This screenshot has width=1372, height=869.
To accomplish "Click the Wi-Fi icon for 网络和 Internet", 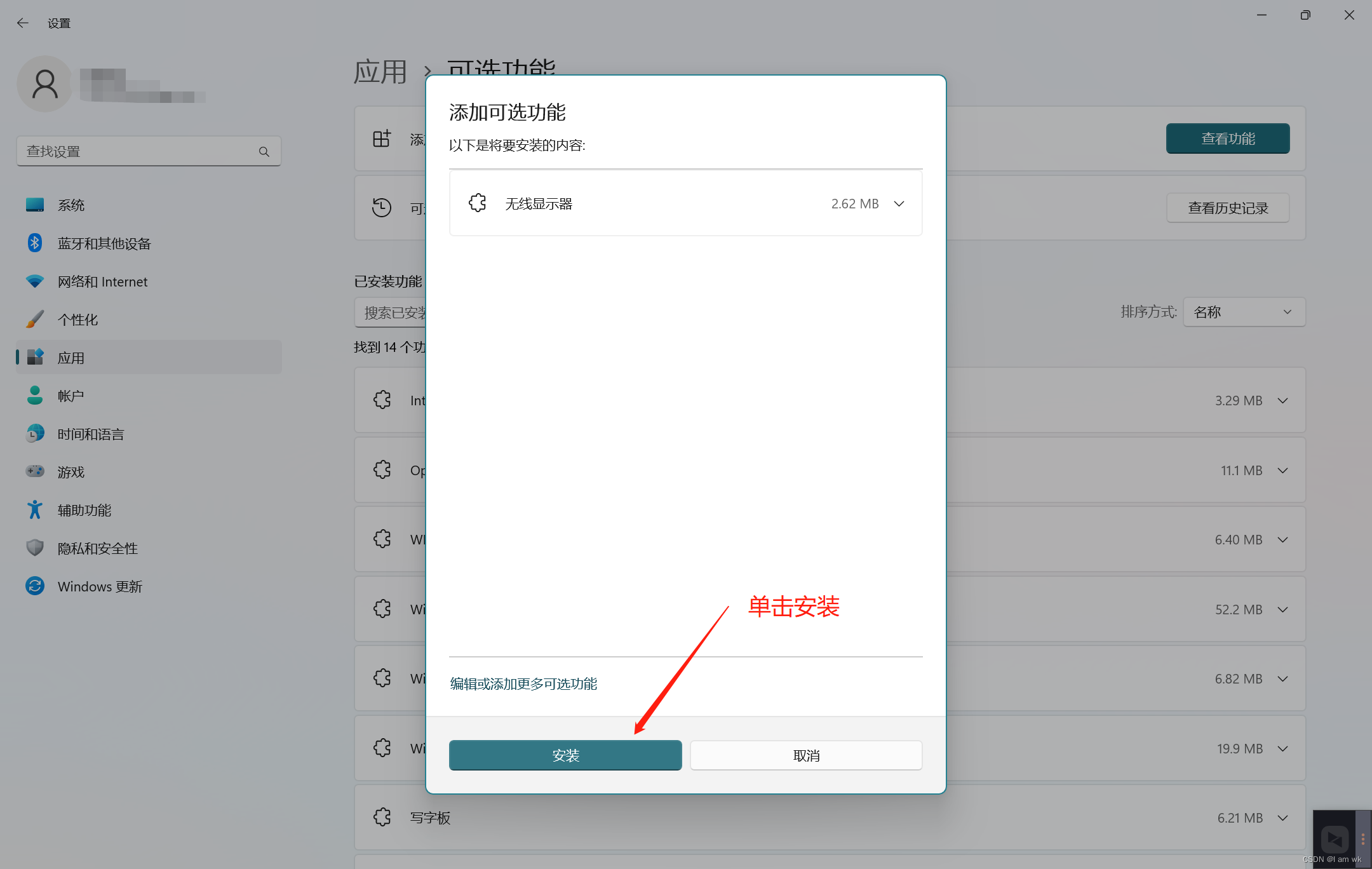I will [35, 281].
